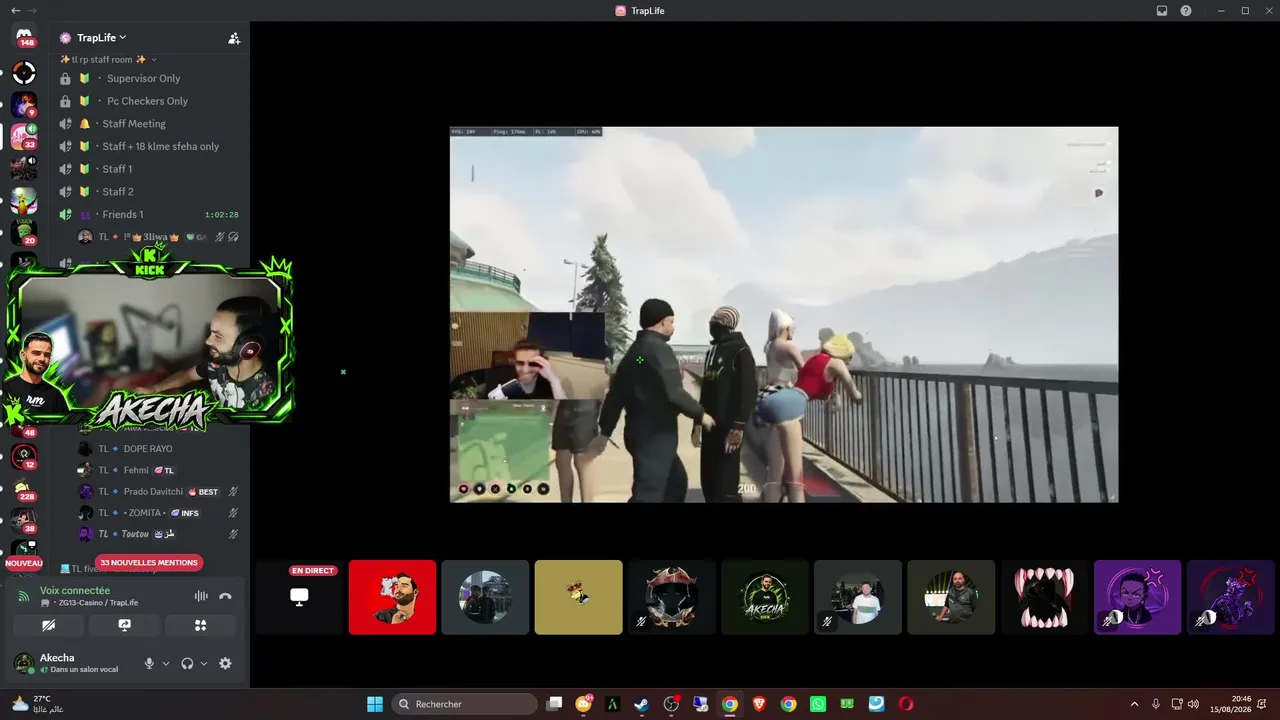Select the yellow background participant tile
The height and width of the screenshot is (720, 1280).
pyautogui.click(x=578, y=597)
